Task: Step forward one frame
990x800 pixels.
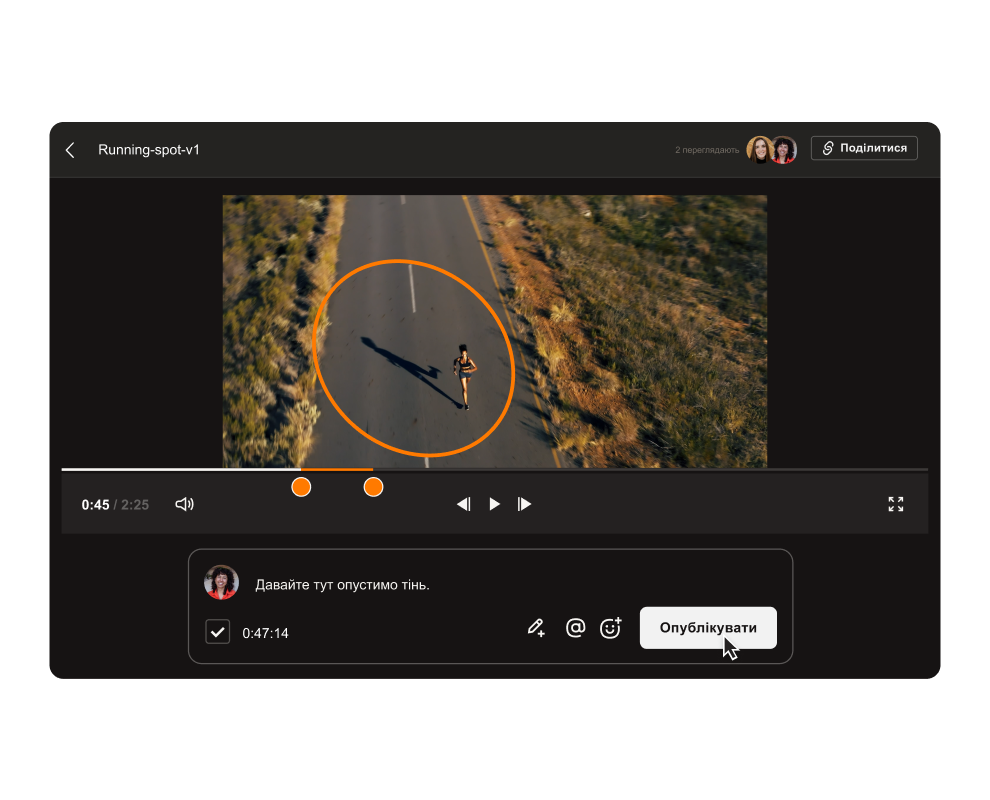Action: tap(525, 504)
